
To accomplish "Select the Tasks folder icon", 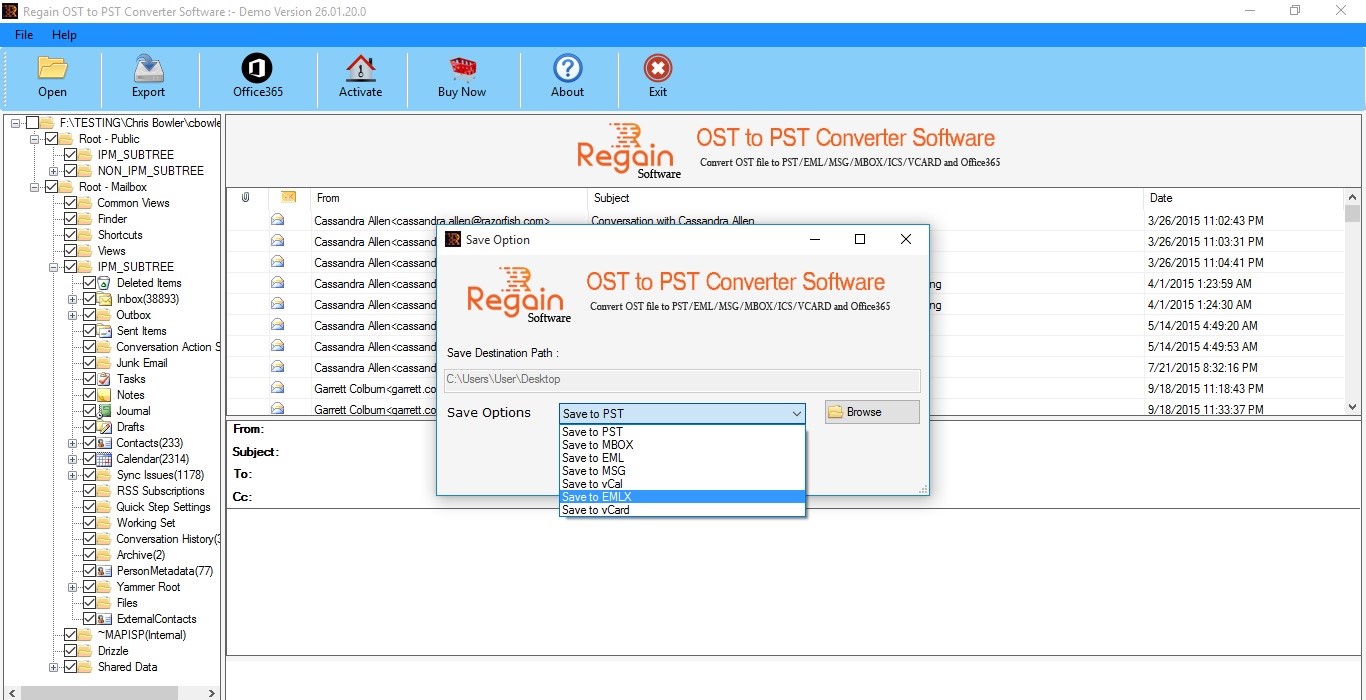I will coord(104,379).
